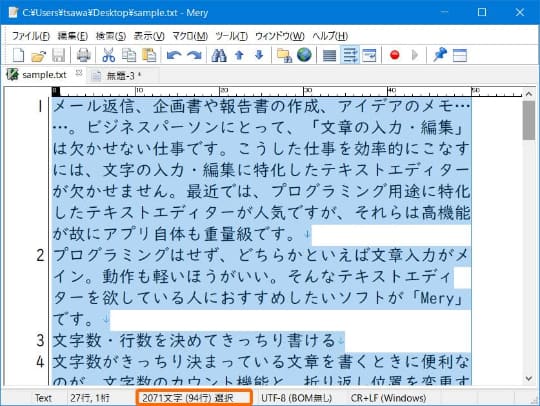Screen dimensions: 540x406
Task: Click the Save floppy disk icon
Action: [x=59, y=55]
